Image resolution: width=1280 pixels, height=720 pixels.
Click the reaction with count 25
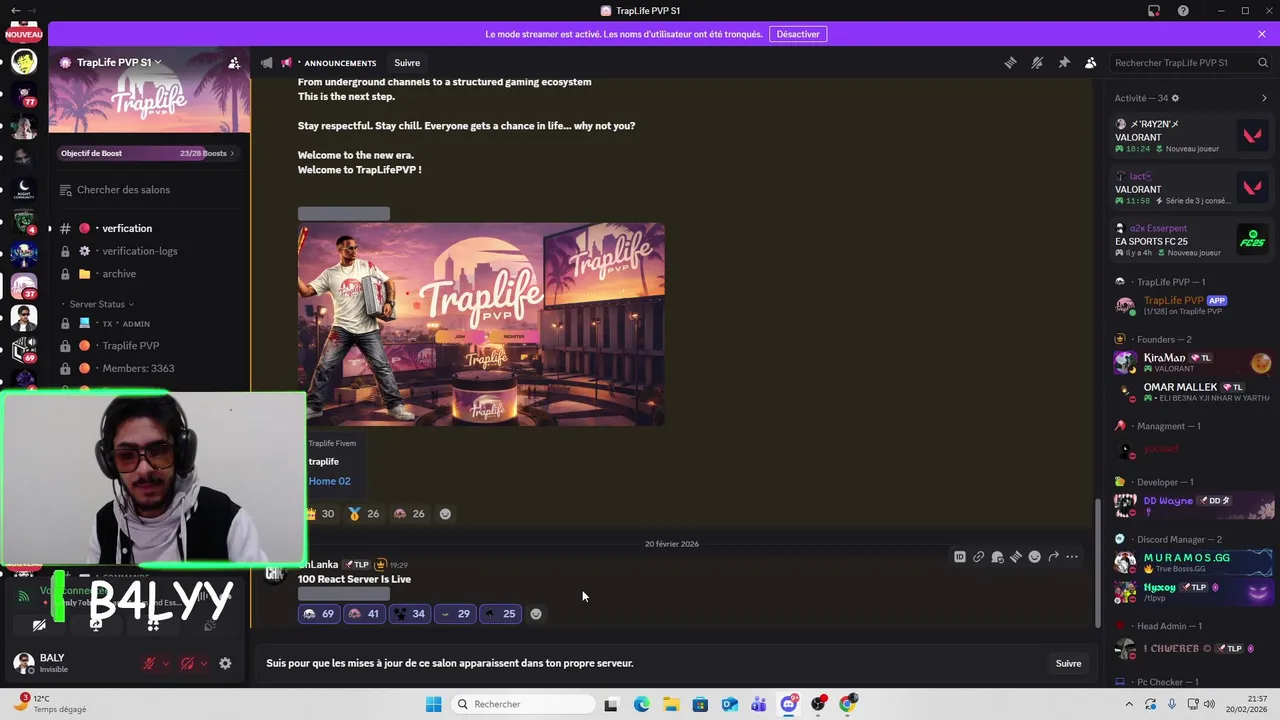tap(500, 614)
